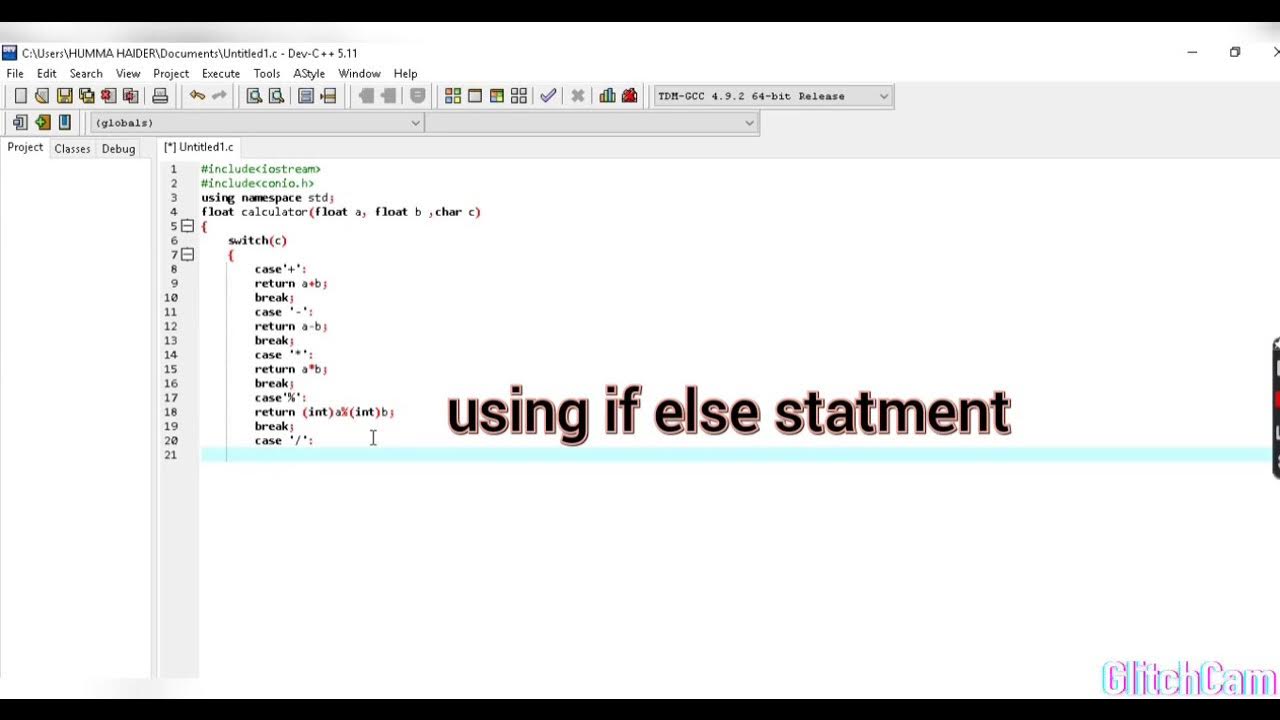This screenshot has height=720, width=1280.
Task: Open Find with the magnifier icon
Action: (254, 96)
